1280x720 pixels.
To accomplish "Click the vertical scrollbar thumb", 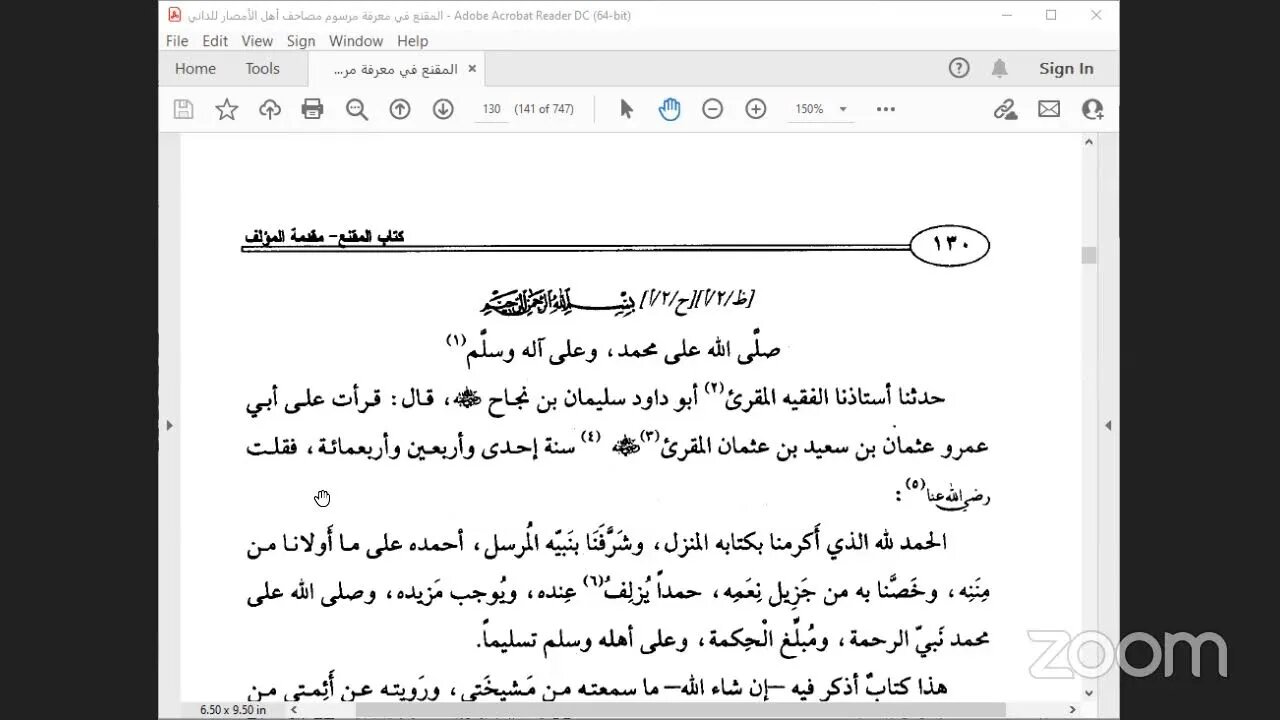I will [1088, 255].
